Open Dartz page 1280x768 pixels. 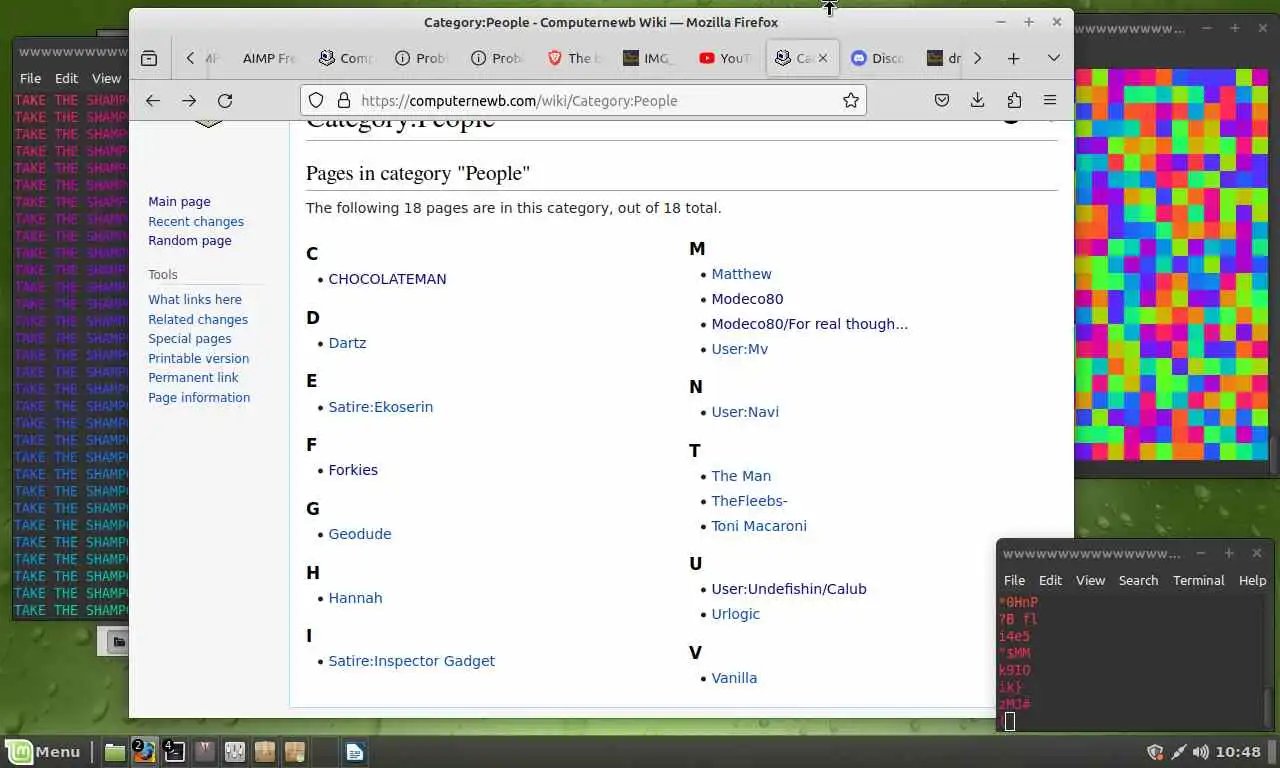347,343
